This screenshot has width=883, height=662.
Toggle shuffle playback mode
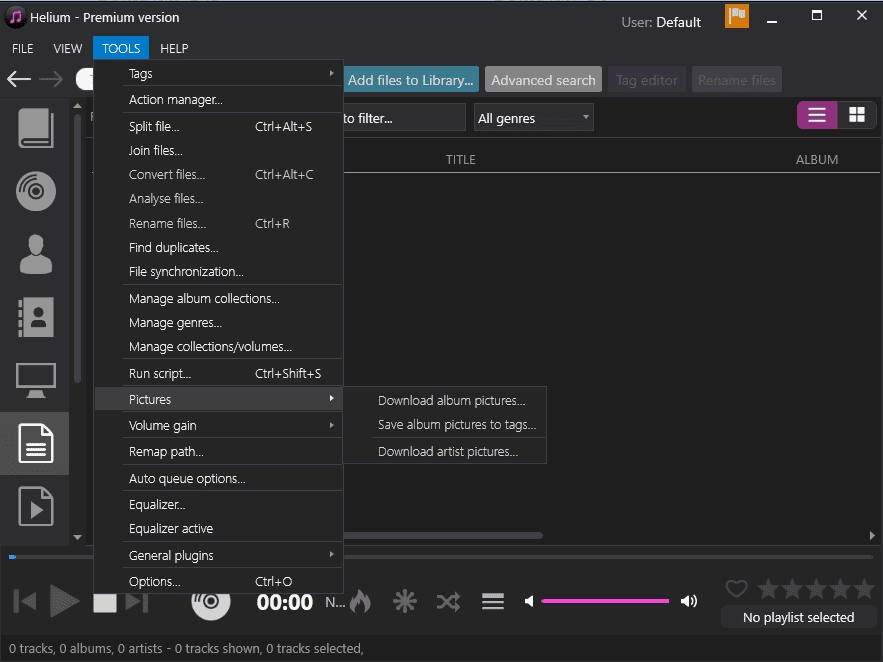pyautogui.click(x=448, y=602)
